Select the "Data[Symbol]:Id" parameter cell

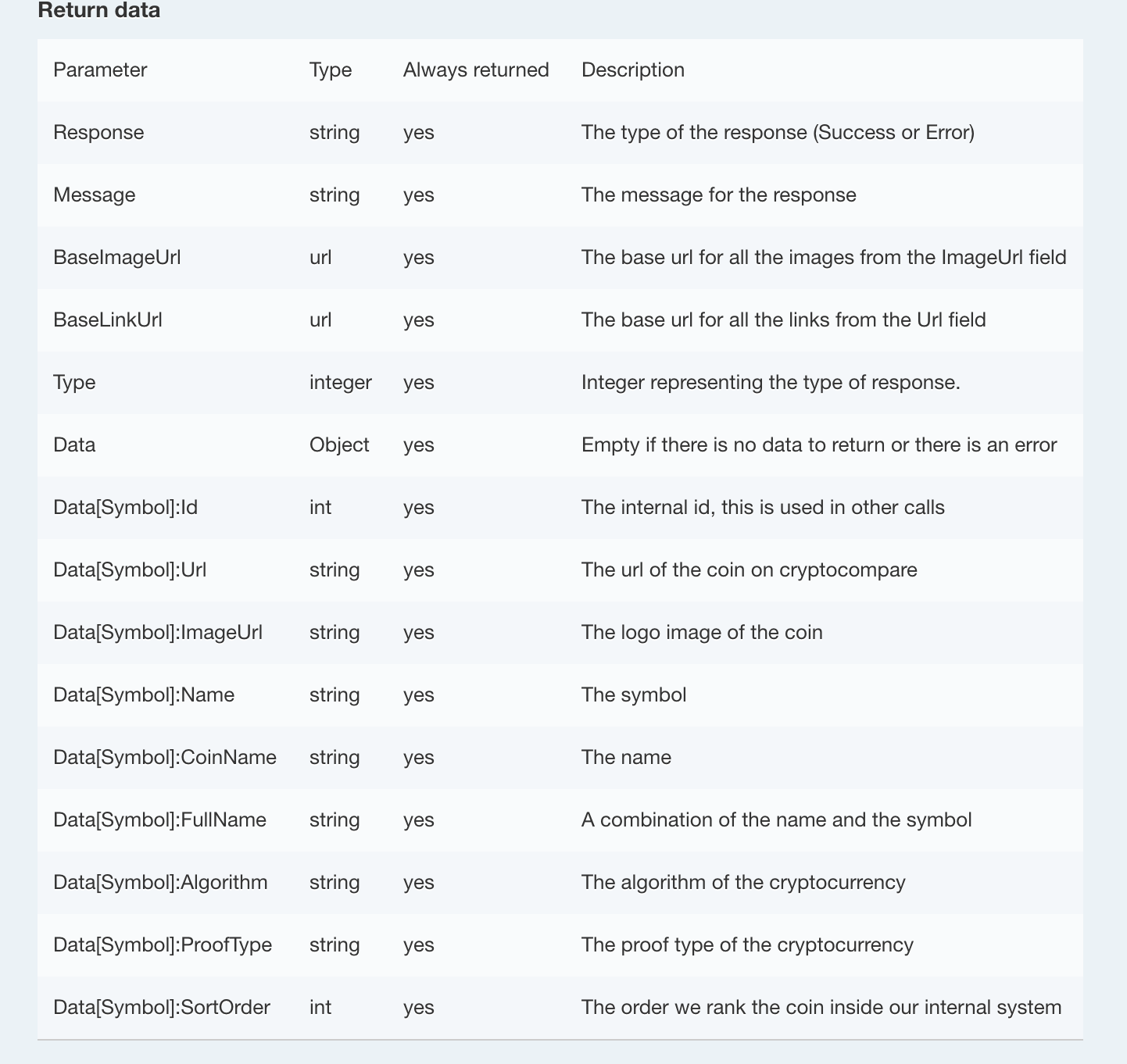[x=126, y=508]
